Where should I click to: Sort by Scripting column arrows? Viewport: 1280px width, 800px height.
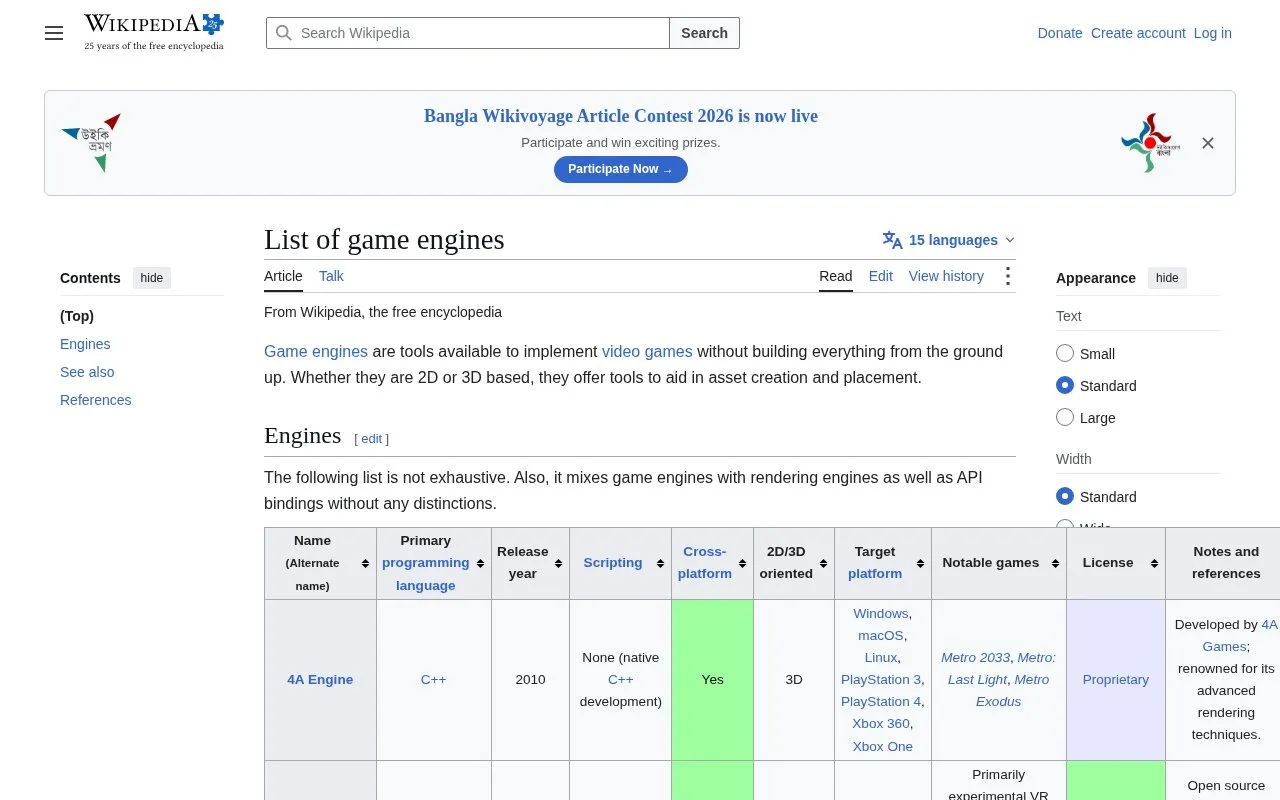pos(660,564)
